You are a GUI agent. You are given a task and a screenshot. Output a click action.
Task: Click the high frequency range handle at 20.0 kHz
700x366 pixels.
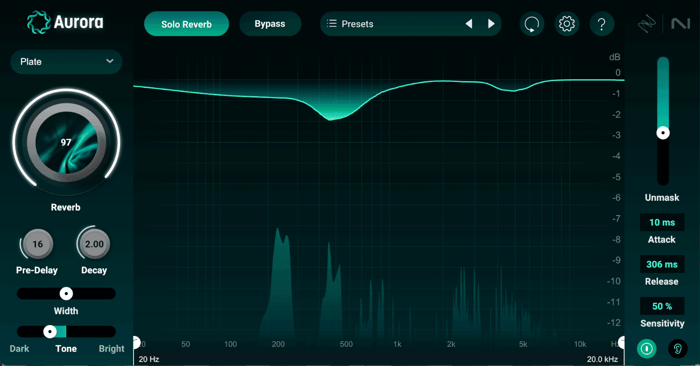pos(622,342)
